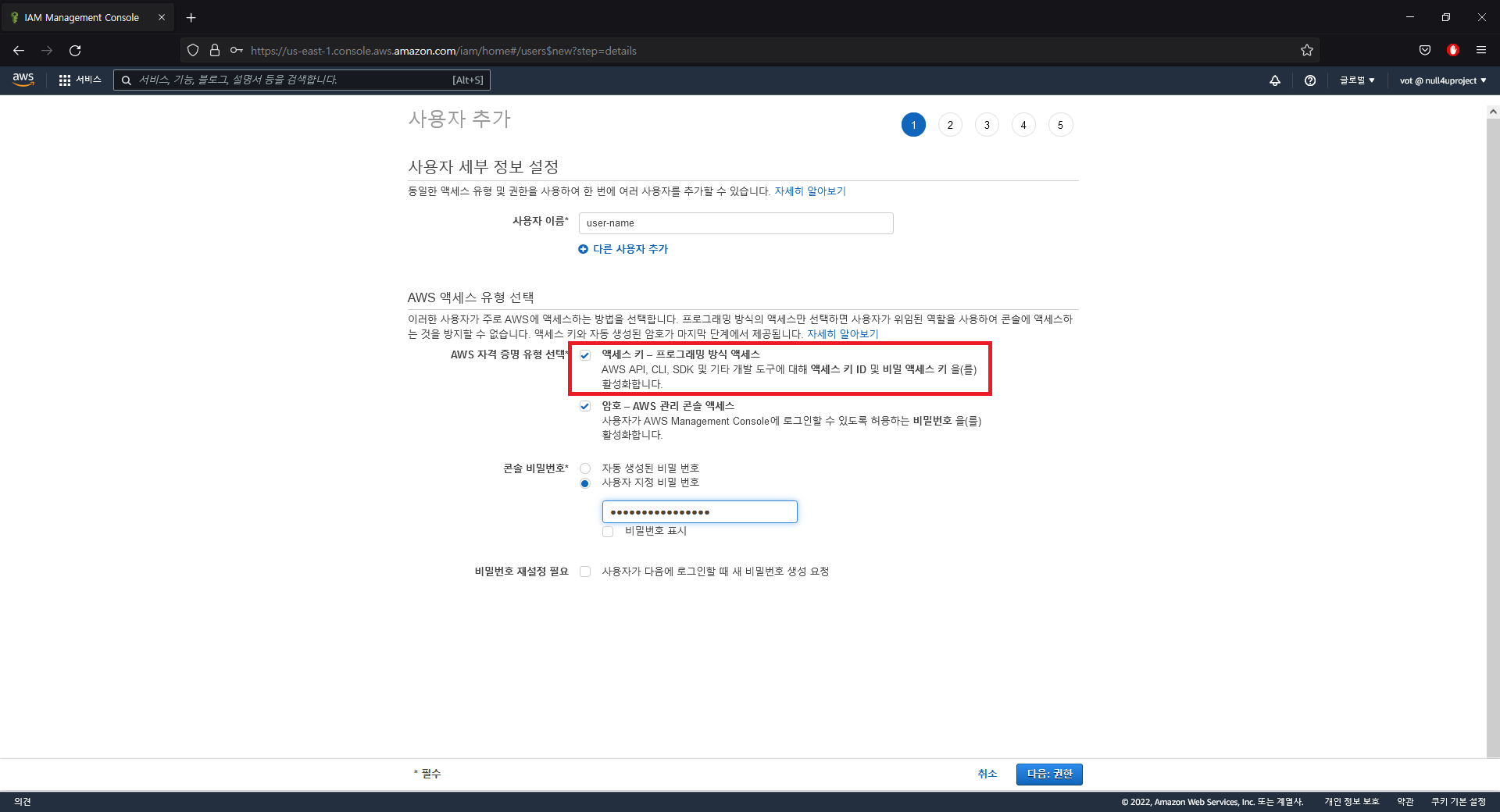The height and width of the screenshot is (812, 1500).
Task: Open a new browser tab
Action: pyautogui.click(x=191, y=17)
